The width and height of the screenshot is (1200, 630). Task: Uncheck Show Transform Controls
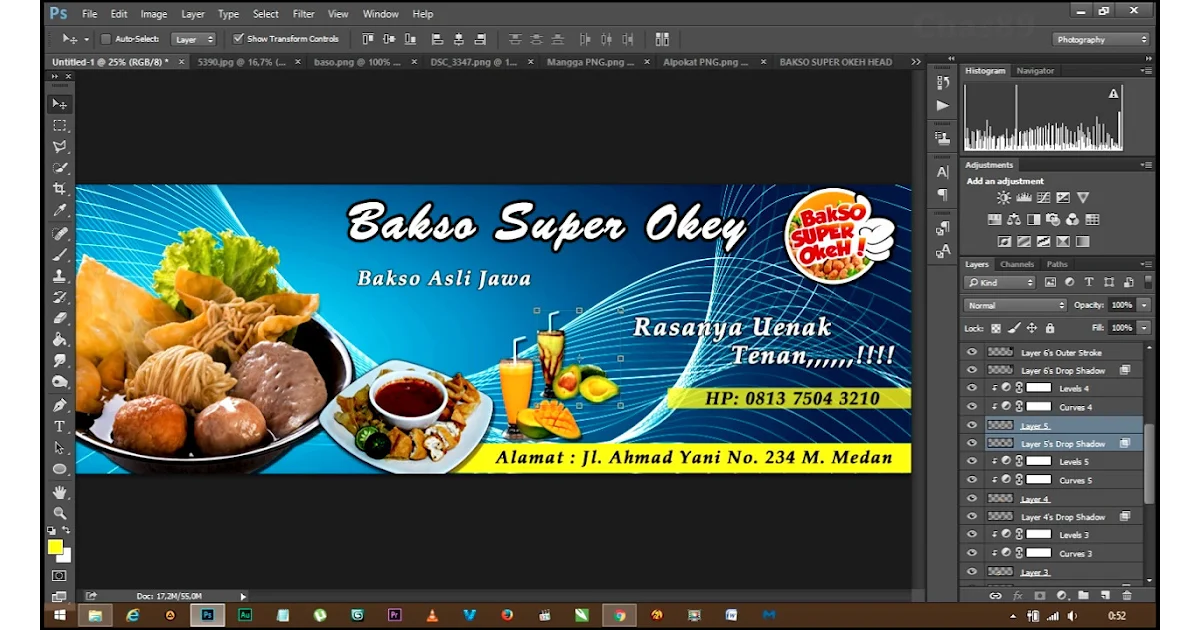(x=238, y=39)
